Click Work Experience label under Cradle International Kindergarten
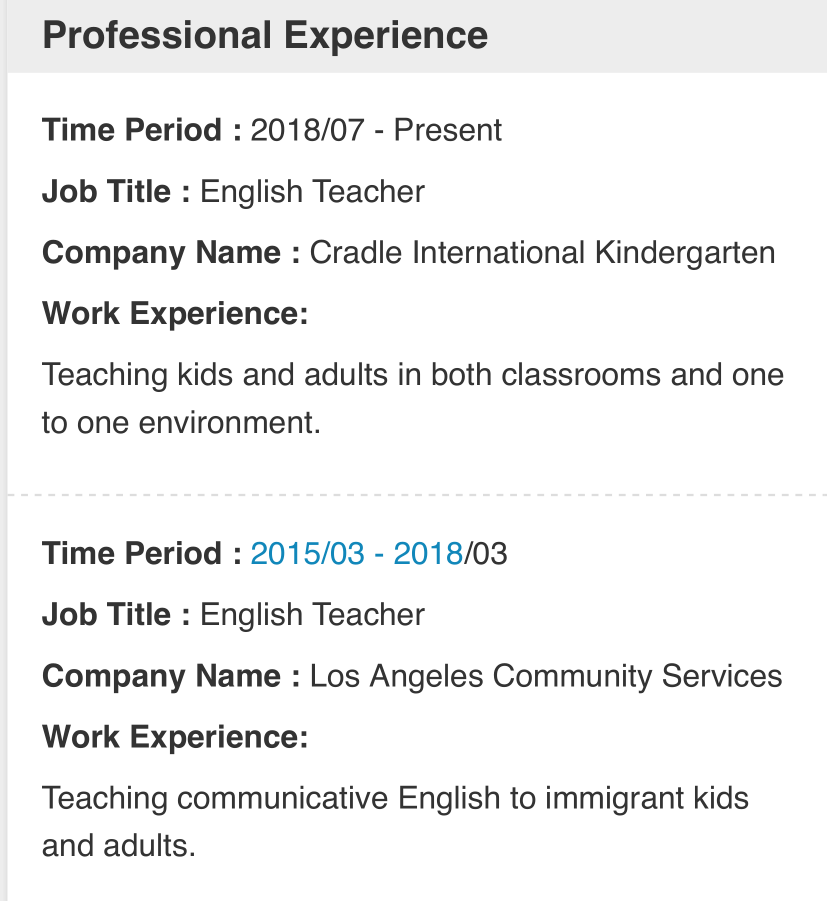The image size is (827, 901). click(x=175, y=314)
